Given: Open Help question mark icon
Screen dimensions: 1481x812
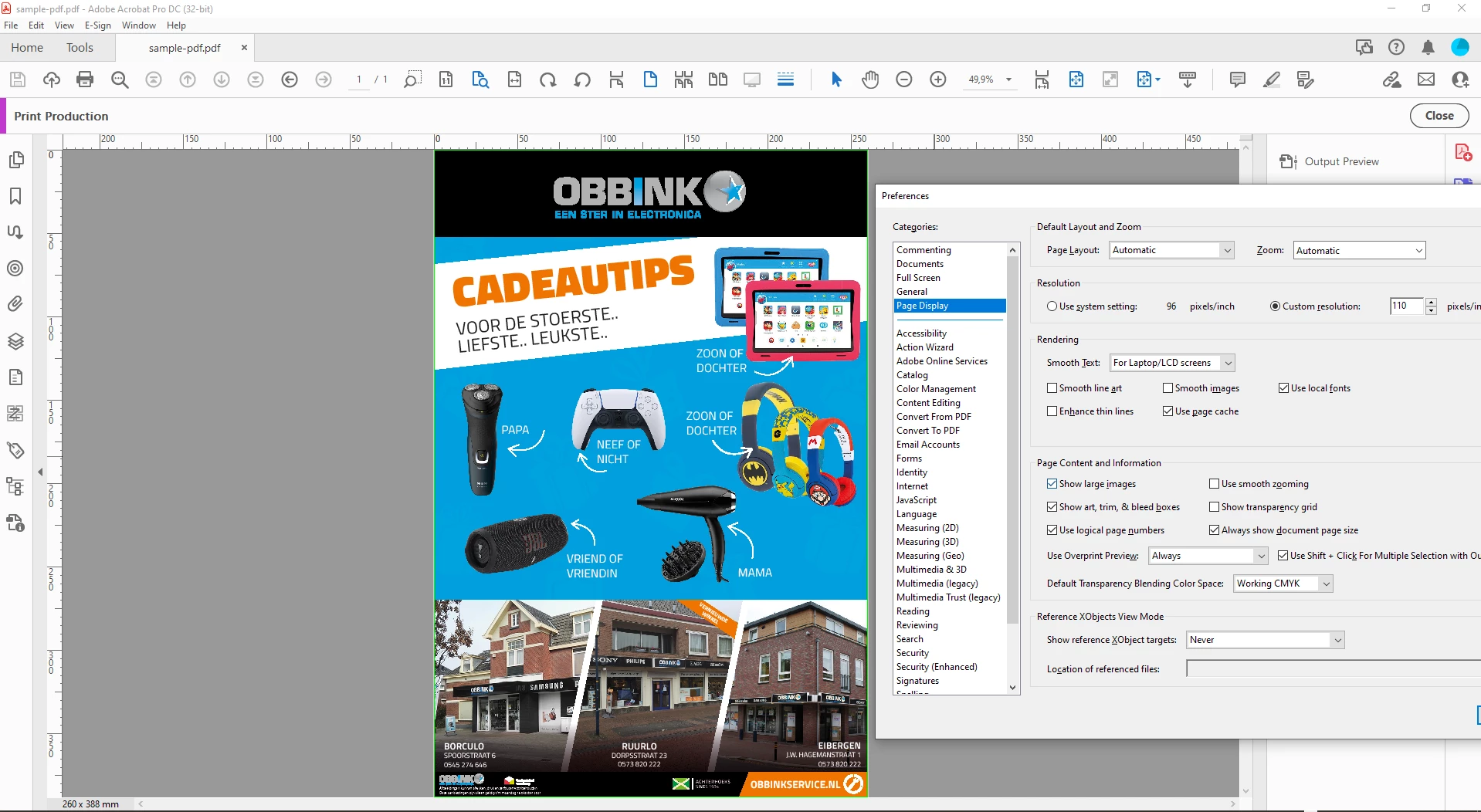Looking at the screenshot, I should pyautogui.click(x=1396, y=47).
